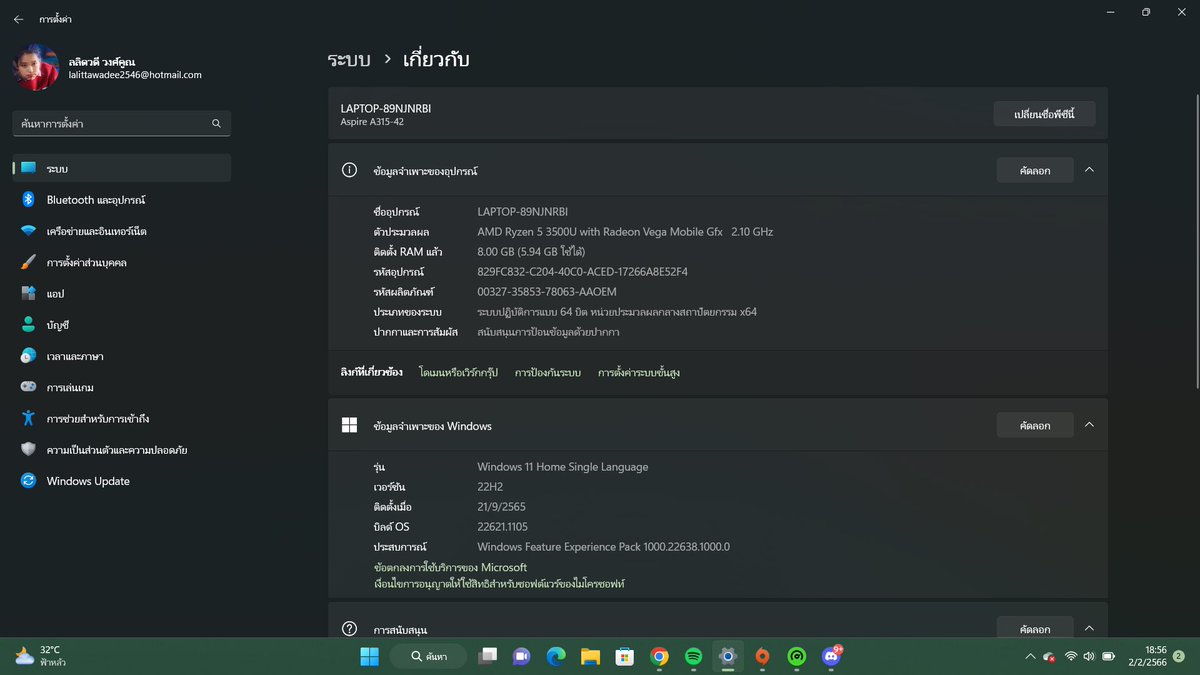Screen dimensions: 1200x675
Task: Open the แอป (Apps) section
Action: 122,294
